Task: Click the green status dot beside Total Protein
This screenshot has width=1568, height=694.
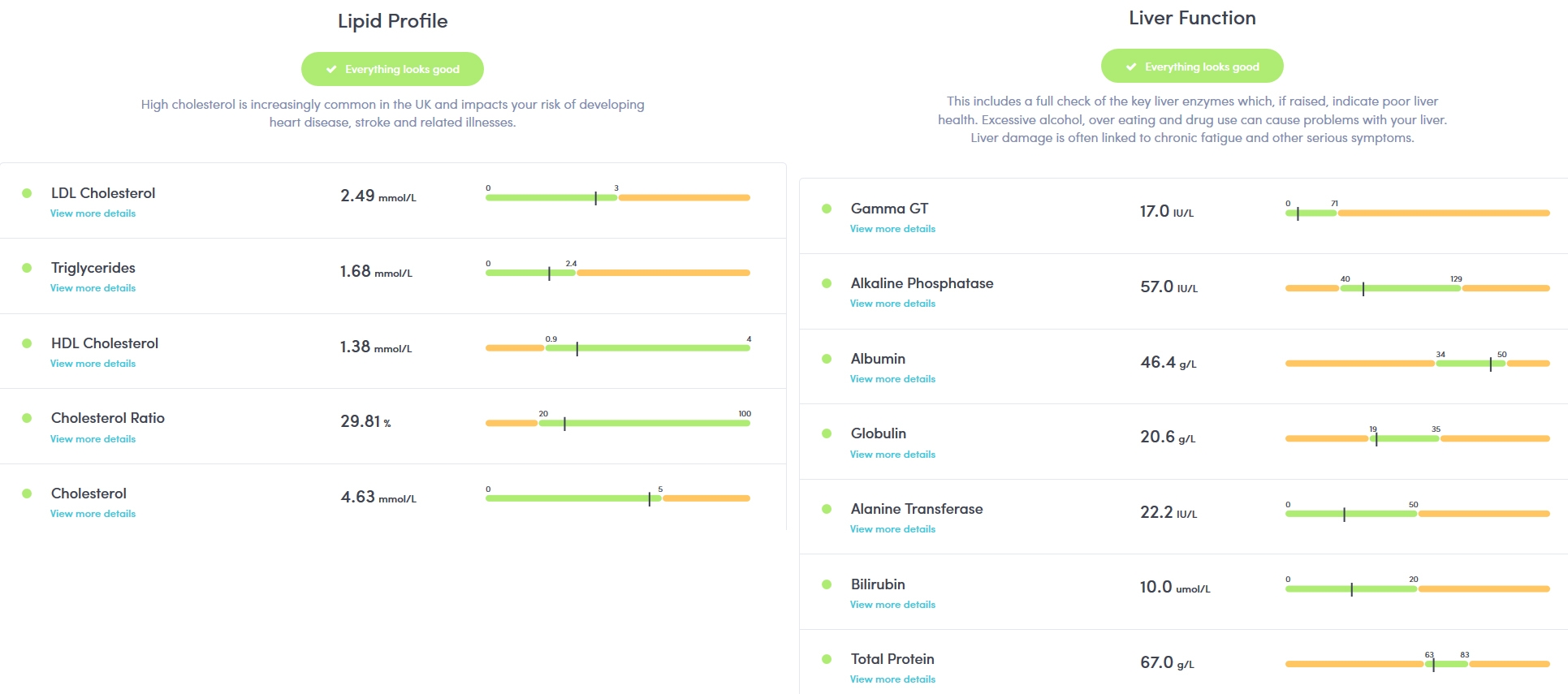Action: (827, 659)
